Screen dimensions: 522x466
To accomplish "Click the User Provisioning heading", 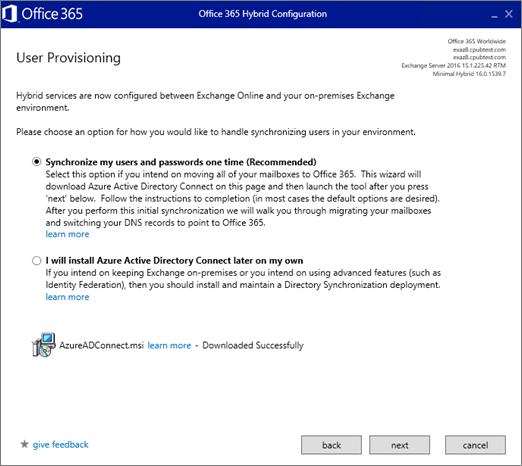I will [69, 58].
